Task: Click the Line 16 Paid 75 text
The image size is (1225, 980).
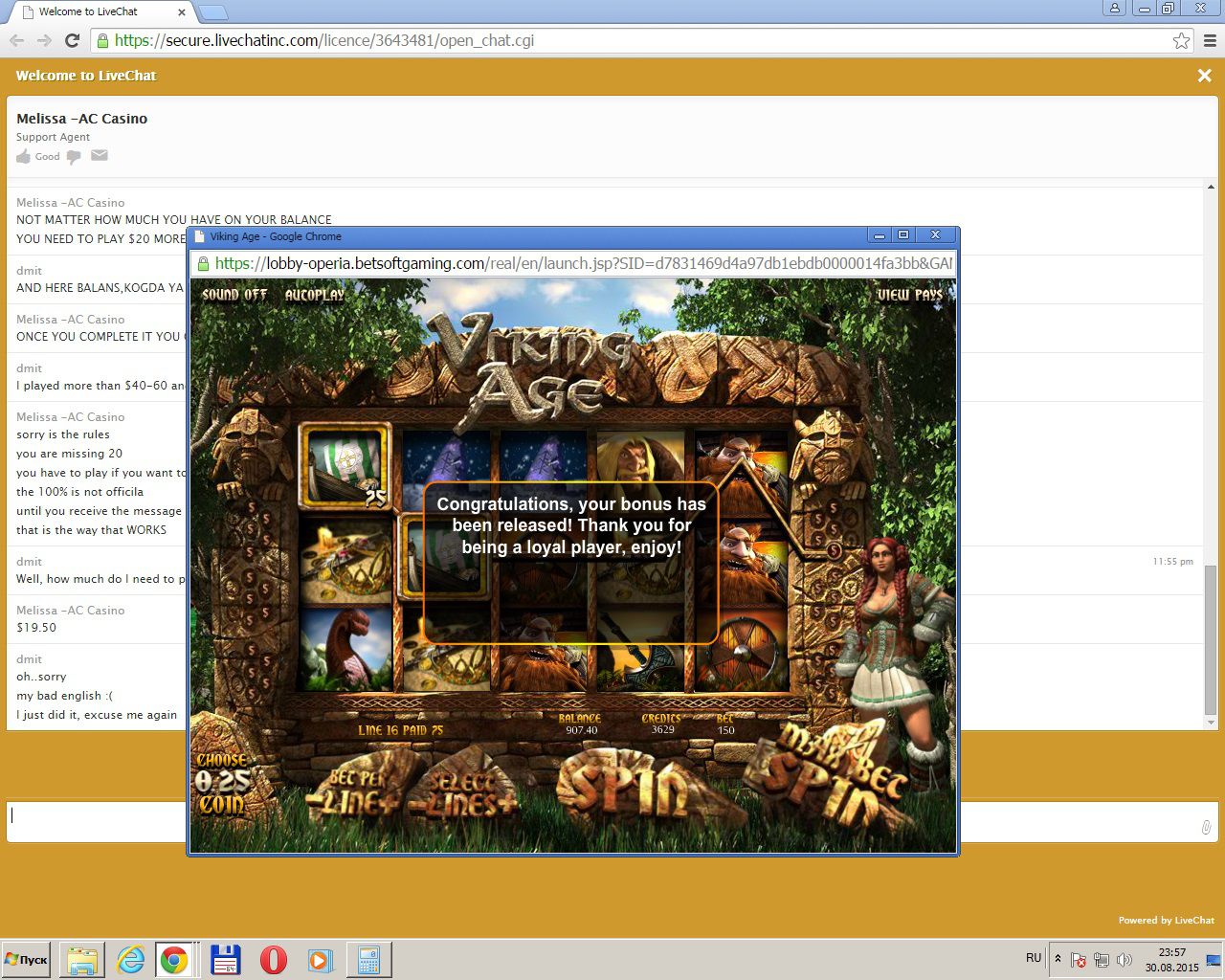Action: 401,730
